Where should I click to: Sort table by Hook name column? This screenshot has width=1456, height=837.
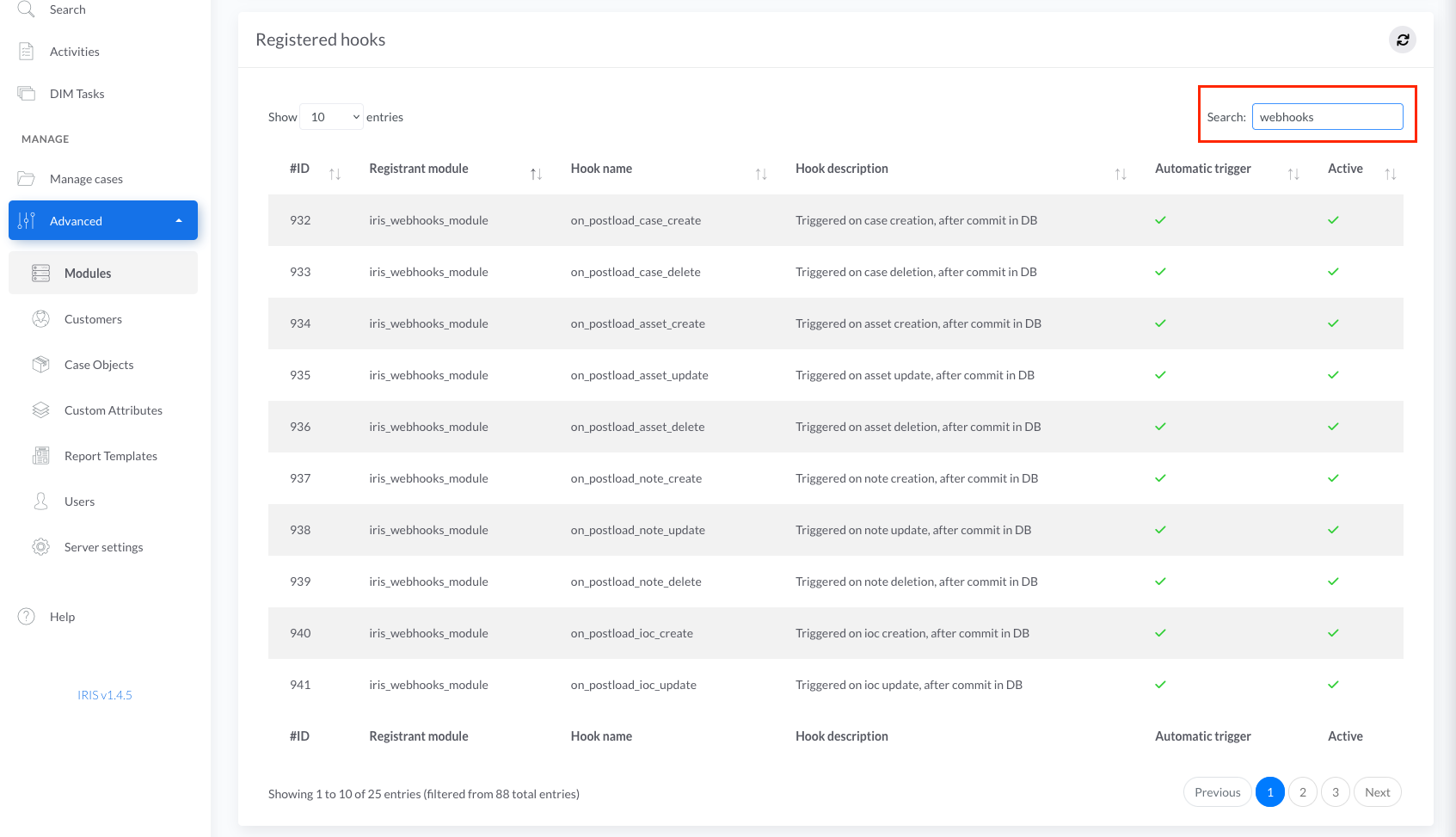pyautogui.click(x=601, y=169)
